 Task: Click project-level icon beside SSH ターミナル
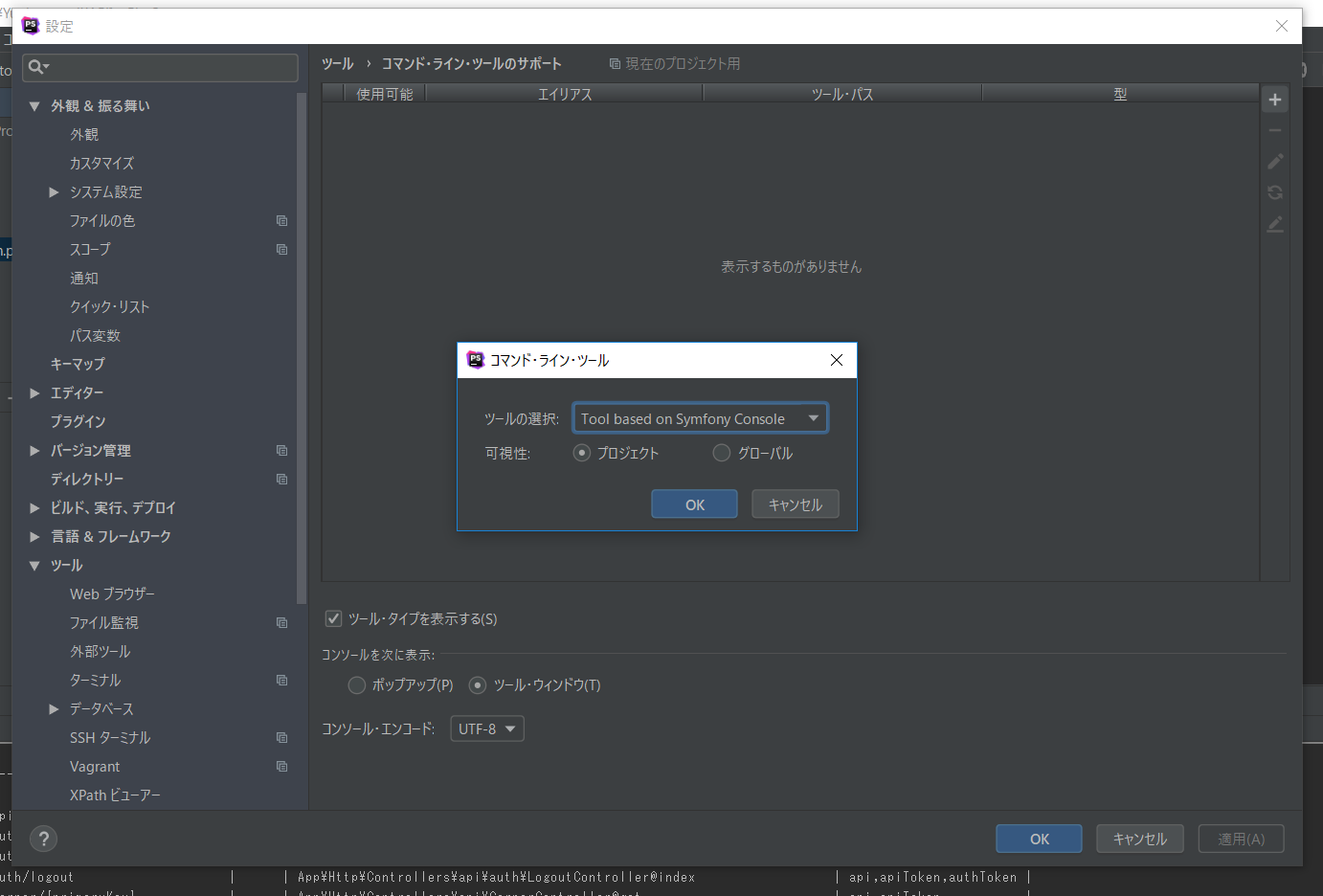(x=281, y=738)
